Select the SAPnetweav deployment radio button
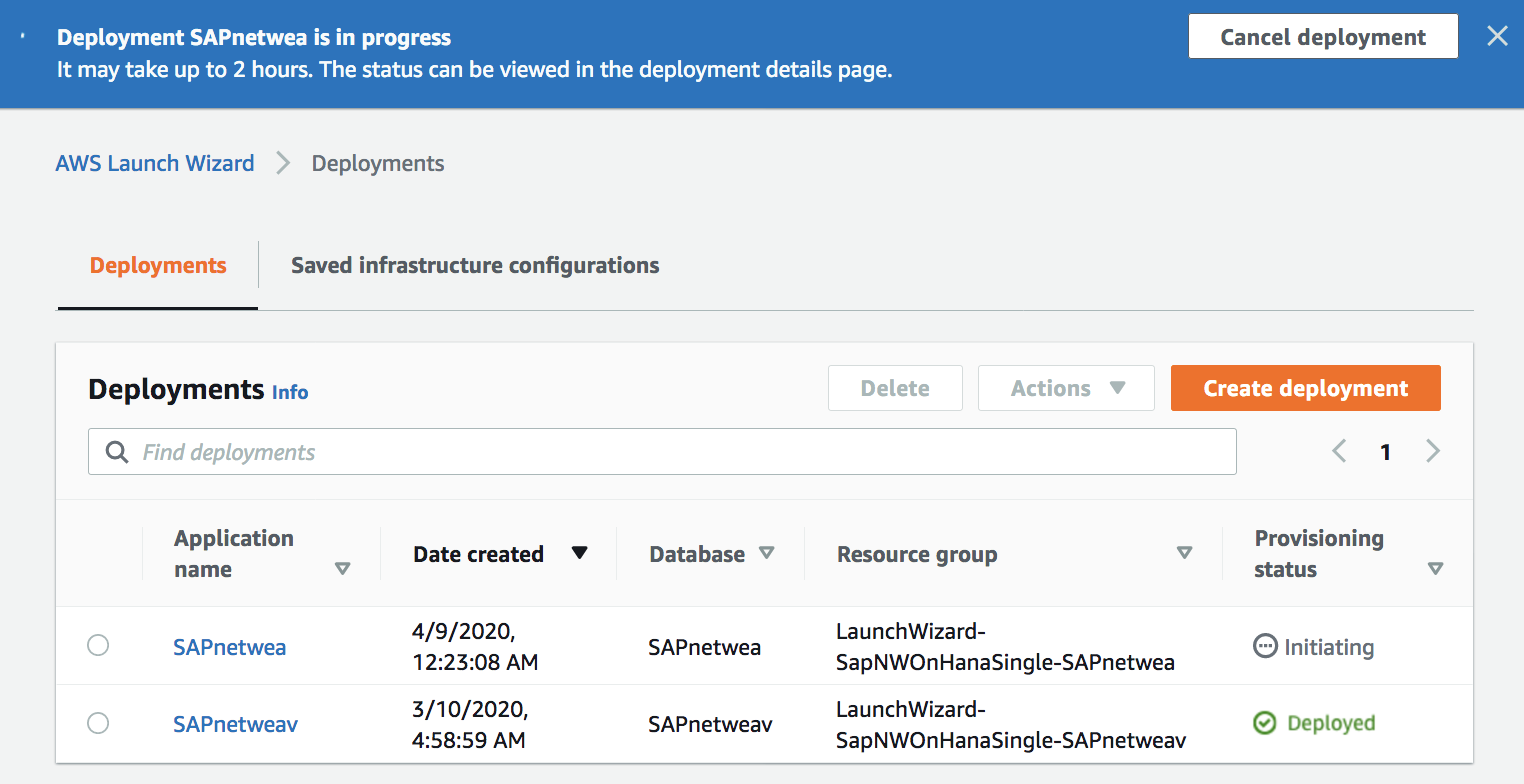Viewport: 1524px width, 784px height. [x=98, y=723]
